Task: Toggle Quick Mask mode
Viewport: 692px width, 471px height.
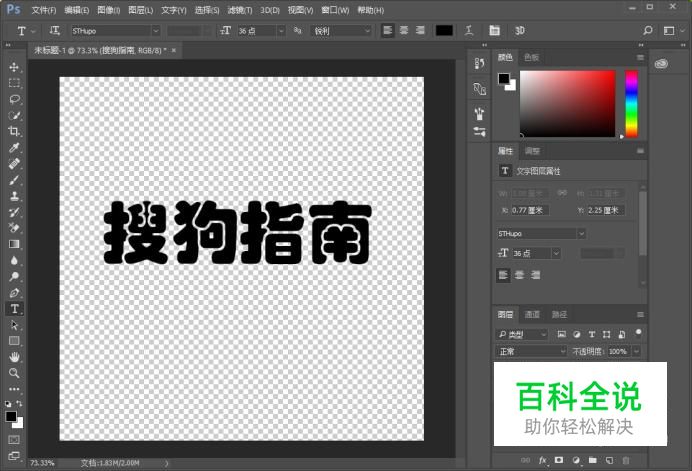Action: click(14, 440)
